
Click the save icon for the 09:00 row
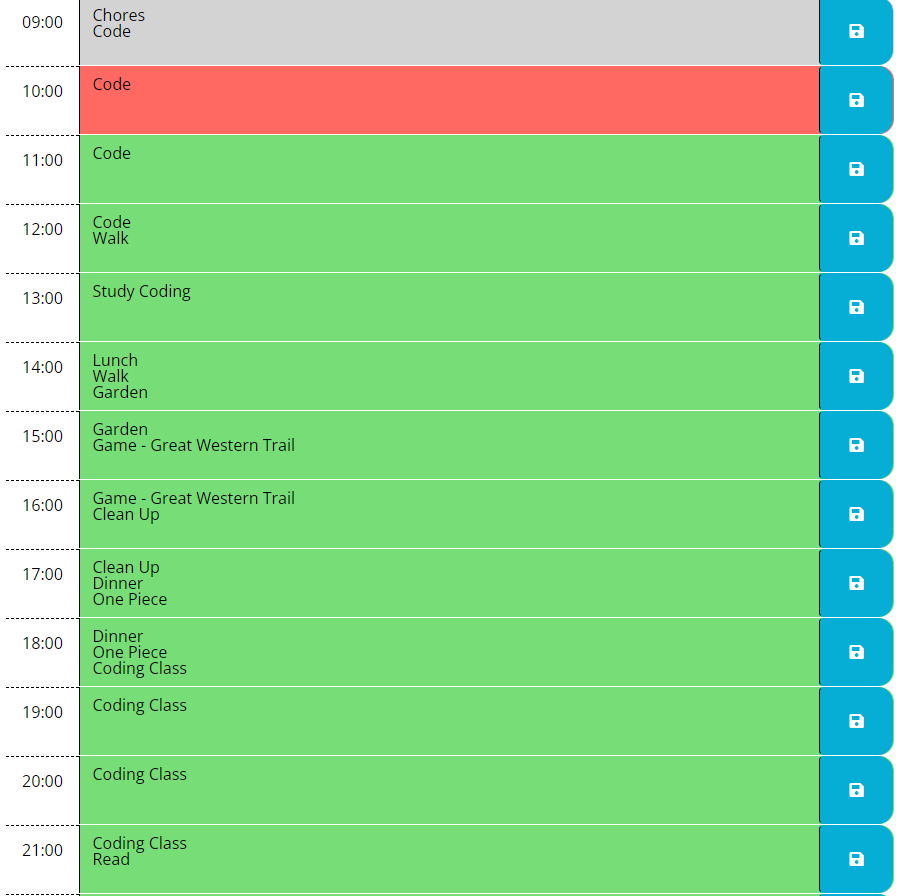(x=856, y=31)
